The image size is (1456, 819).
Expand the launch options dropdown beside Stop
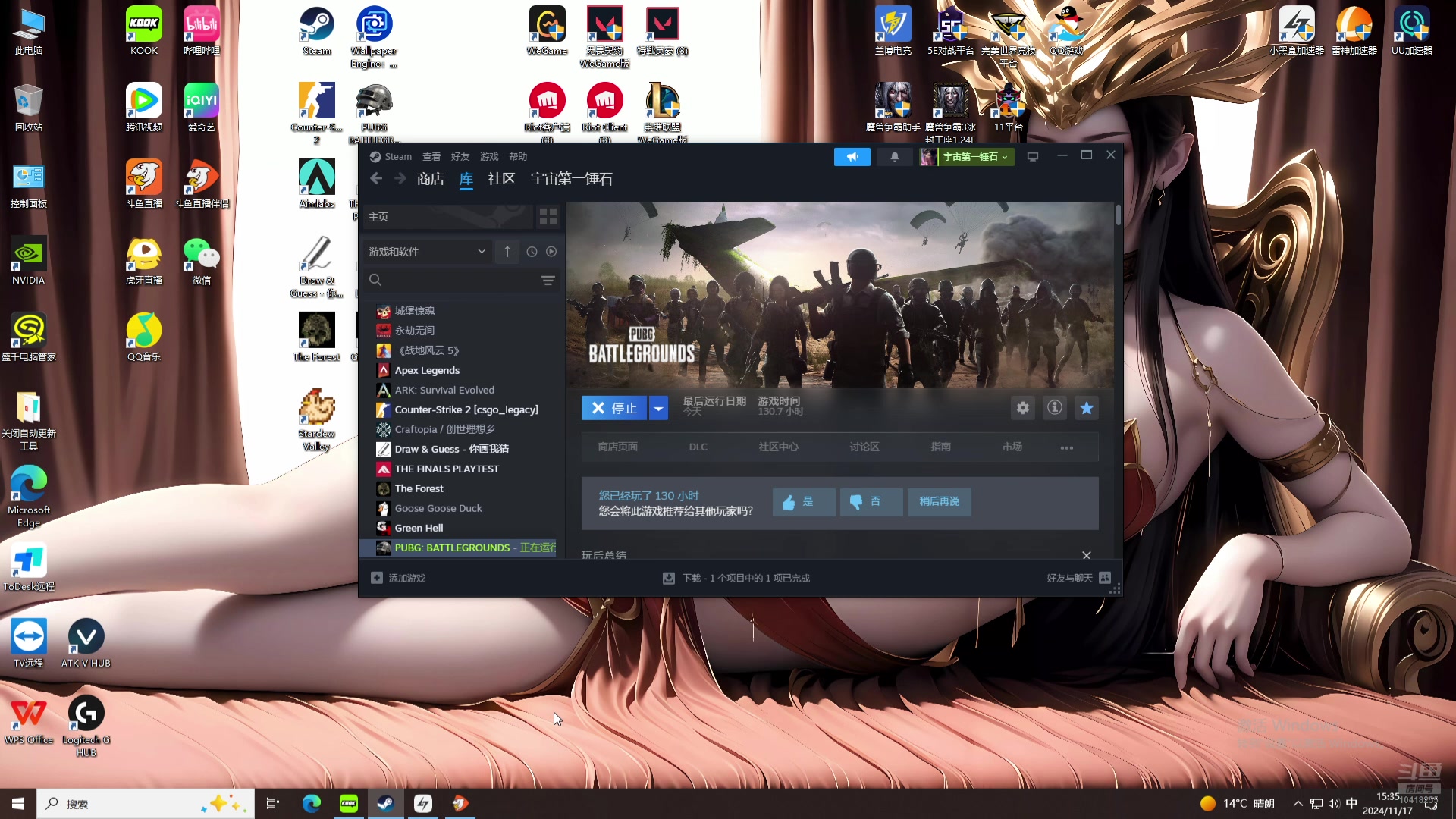click(x=659, y=408)
